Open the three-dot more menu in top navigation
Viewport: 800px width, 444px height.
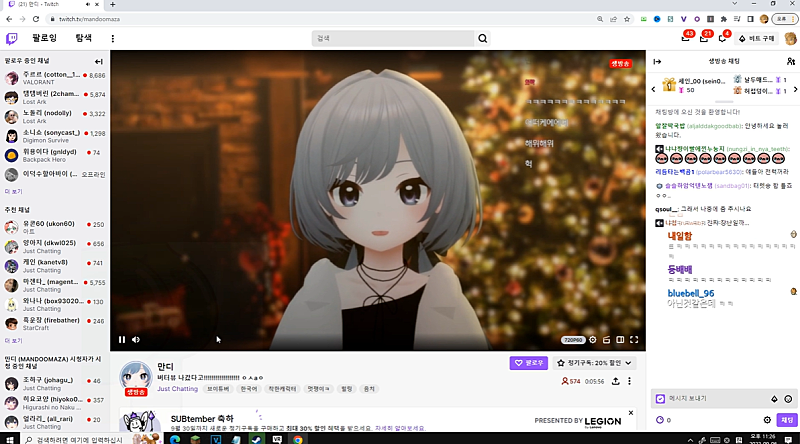113,39
